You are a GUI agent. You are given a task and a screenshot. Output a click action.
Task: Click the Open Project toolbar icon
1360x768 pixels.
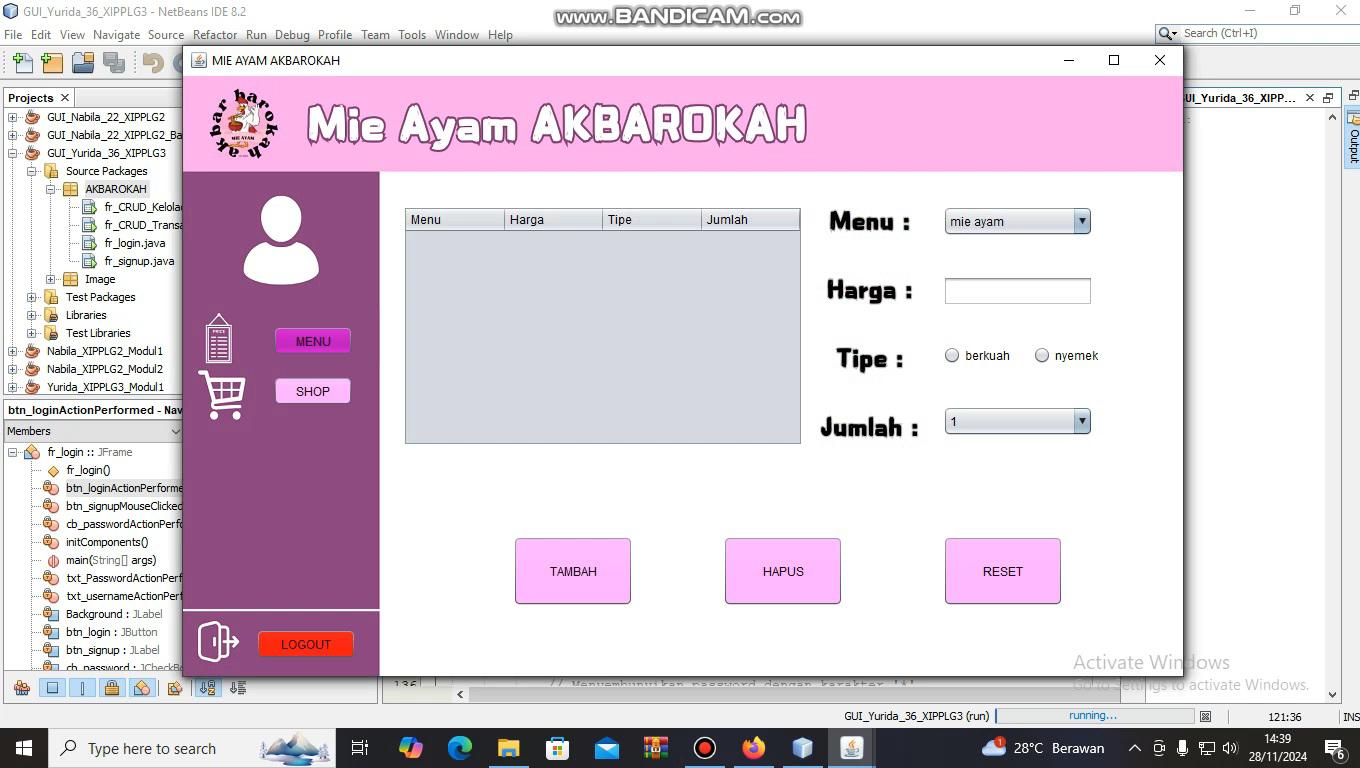pos(83,63)
